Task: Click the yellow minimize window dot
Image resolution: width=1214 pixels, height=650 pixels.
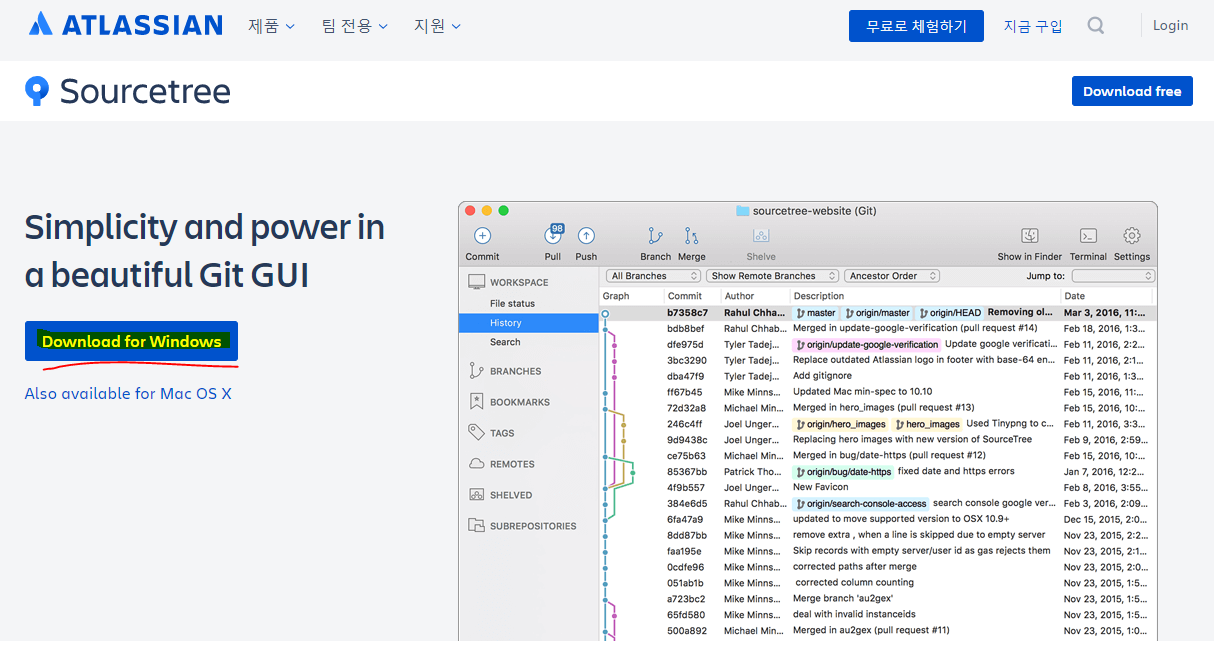Action: (487, 211)
